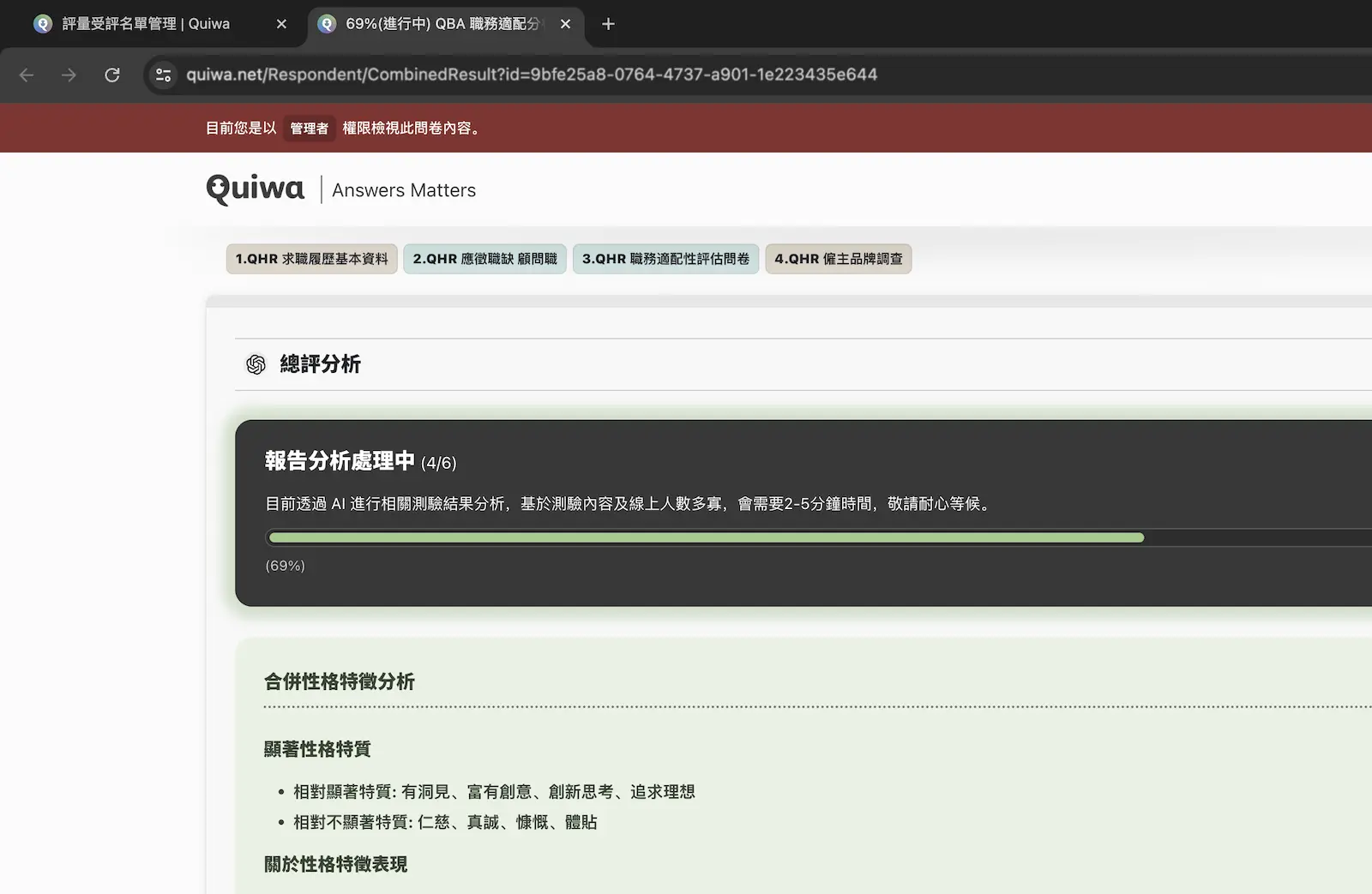Click the AI icon beside 總評分析
This screenshot has height=894, width=1372.
[256, 365]
